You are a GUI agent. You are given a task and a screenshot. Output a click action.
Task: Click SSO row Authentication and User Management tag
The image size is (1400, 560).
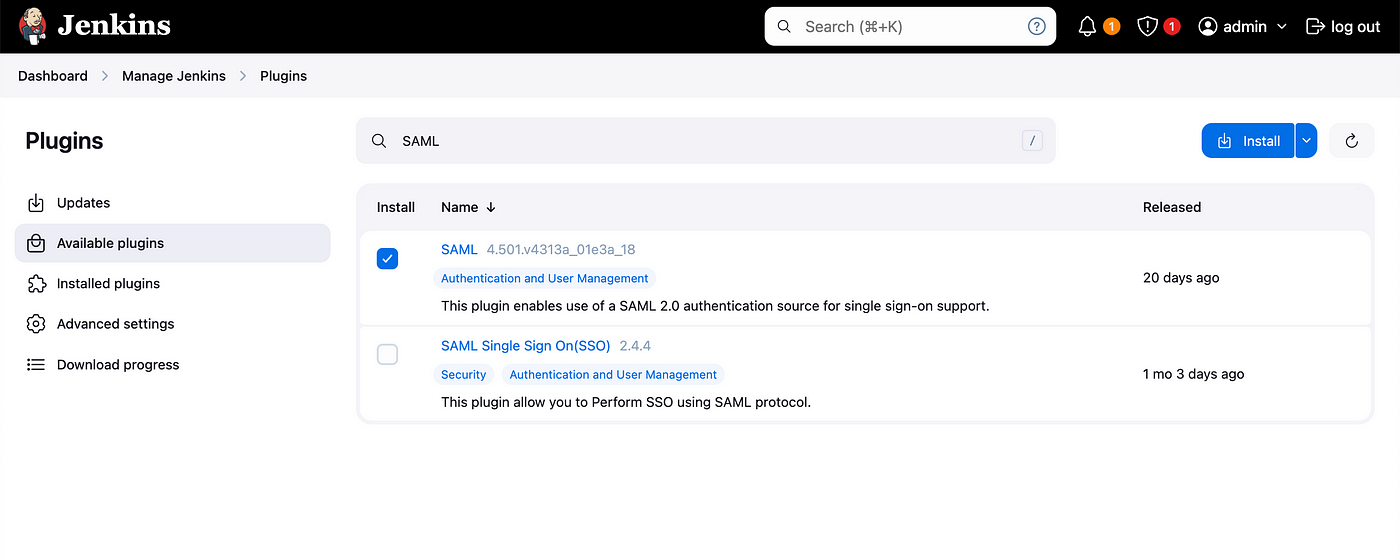coord(613,374)
